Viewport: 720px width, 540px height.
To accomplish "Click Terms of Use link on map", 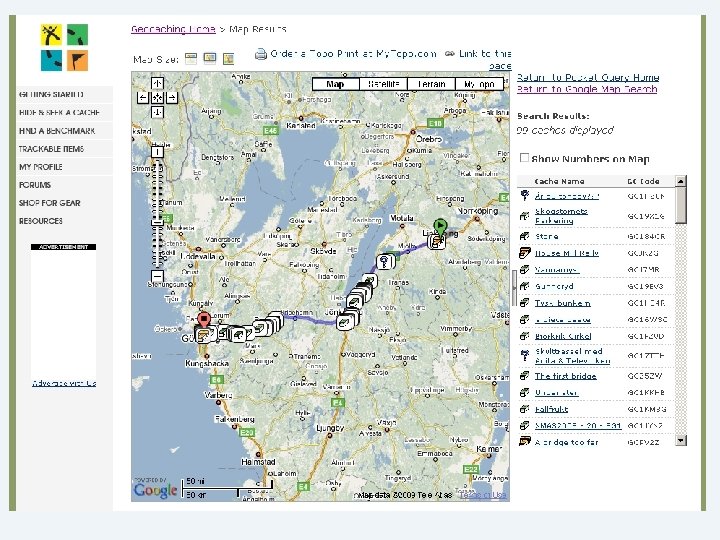I will pyautogui.click(x=483, y=495).
